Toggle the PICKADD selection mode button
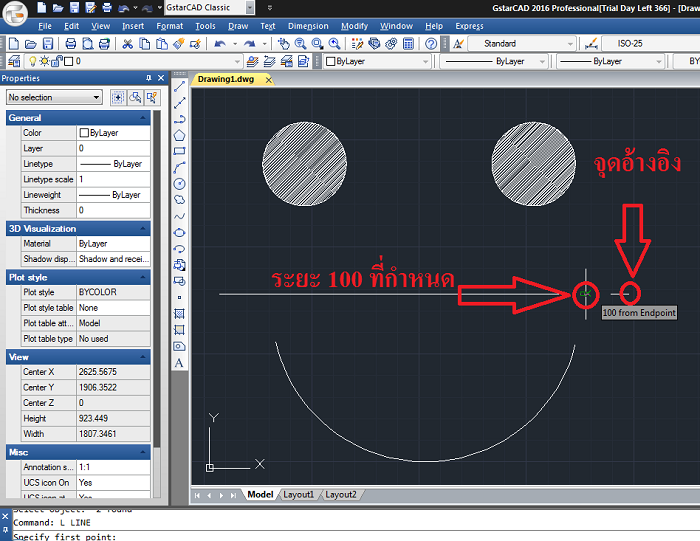This screenshot has width=700, height=541. click(118, 97)
